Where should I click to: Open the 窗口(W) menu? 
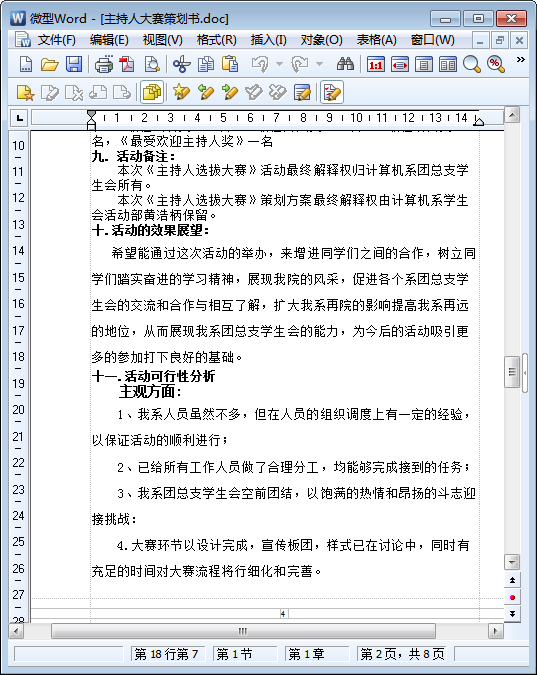[x=432, y=40]
